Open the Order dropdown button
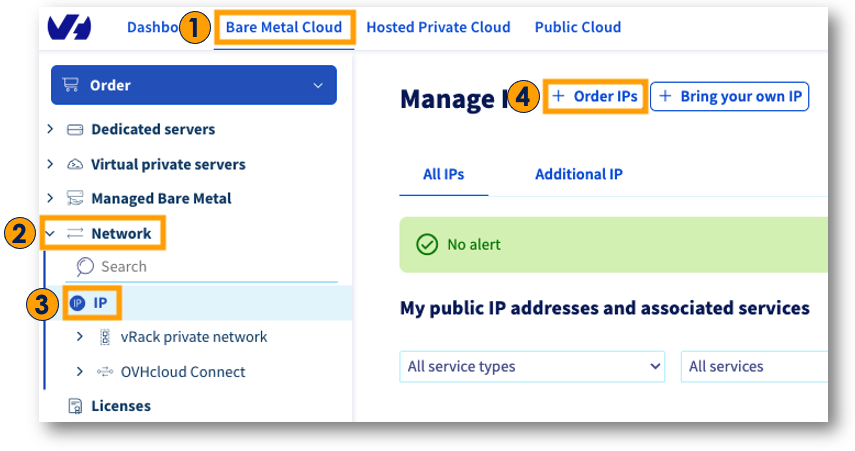 (x=194, y=85)
